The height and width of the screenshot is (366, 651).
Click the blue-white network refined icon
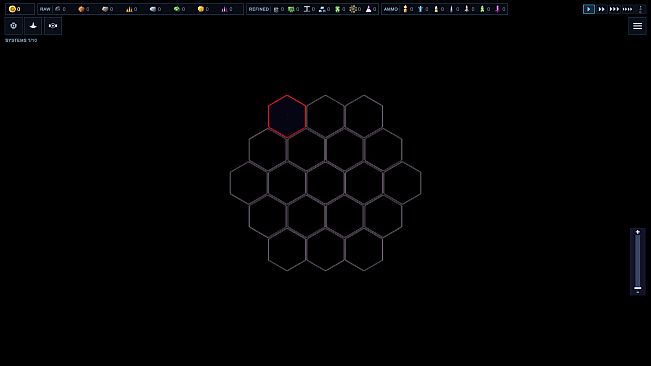click(x=322, y=9)
